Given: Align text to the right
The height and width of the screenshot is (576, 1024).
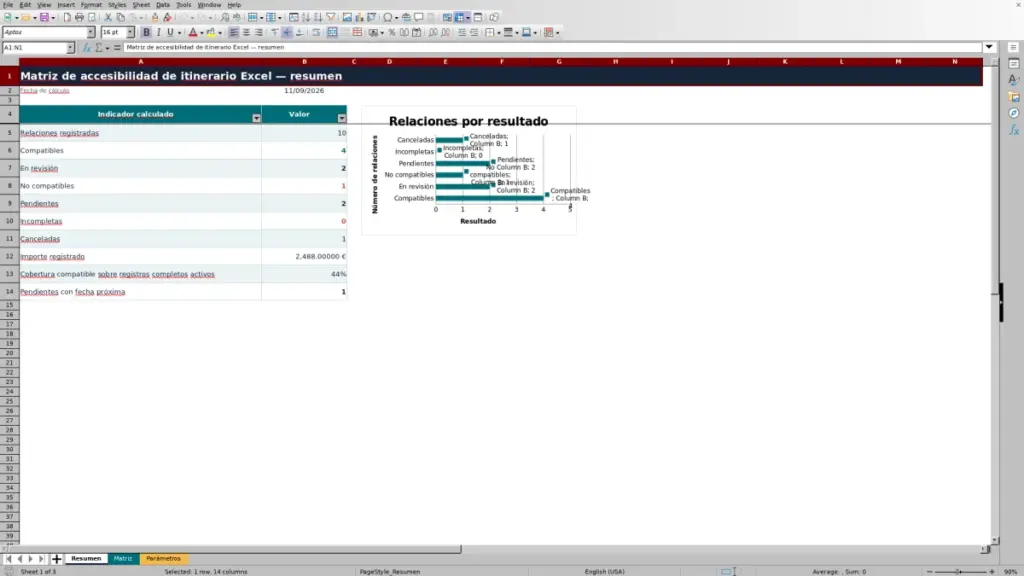Looking at the screenshot, I should [x=259, y=33].
